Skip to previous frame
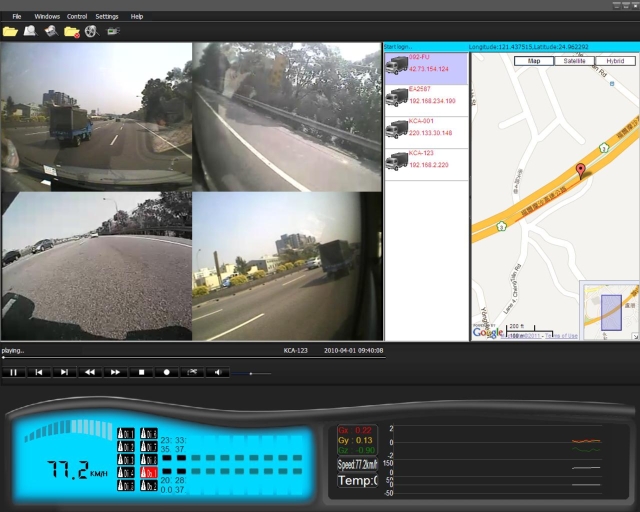 (39, 372)
